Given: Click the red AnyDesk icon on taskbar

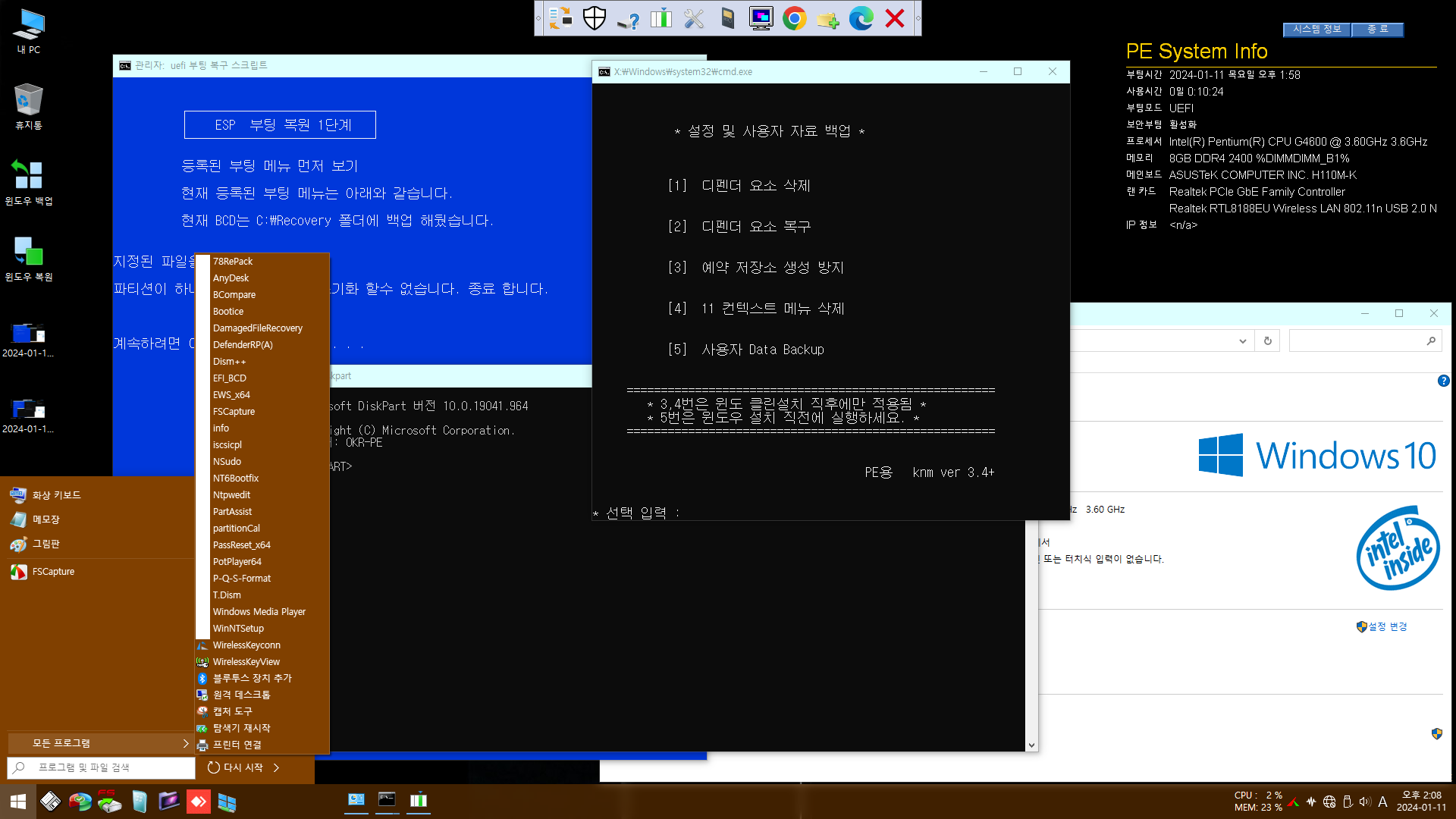Looking at the screenshot, I should click(198, 802).
